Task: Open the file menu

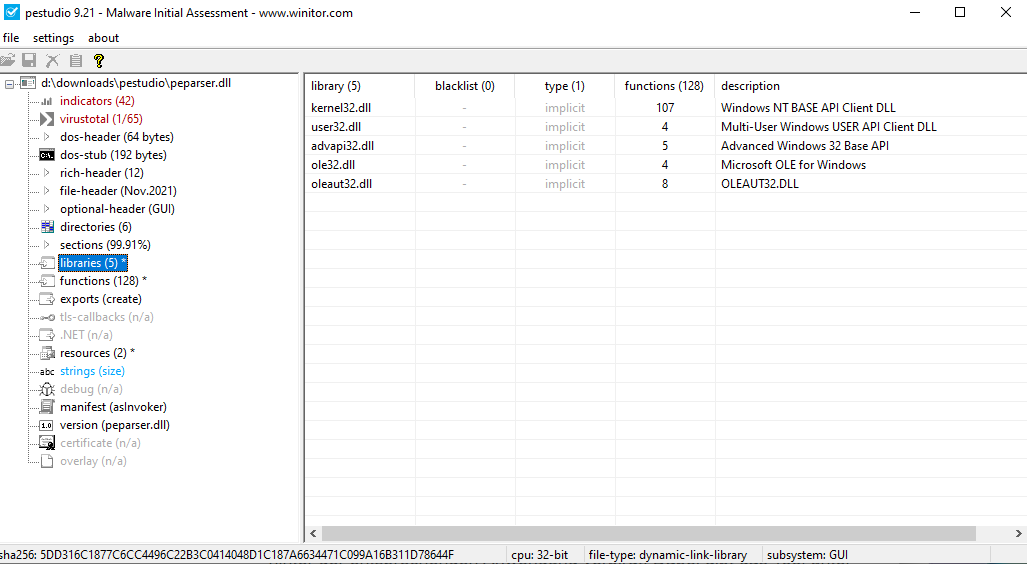Action: click(11, 38)
